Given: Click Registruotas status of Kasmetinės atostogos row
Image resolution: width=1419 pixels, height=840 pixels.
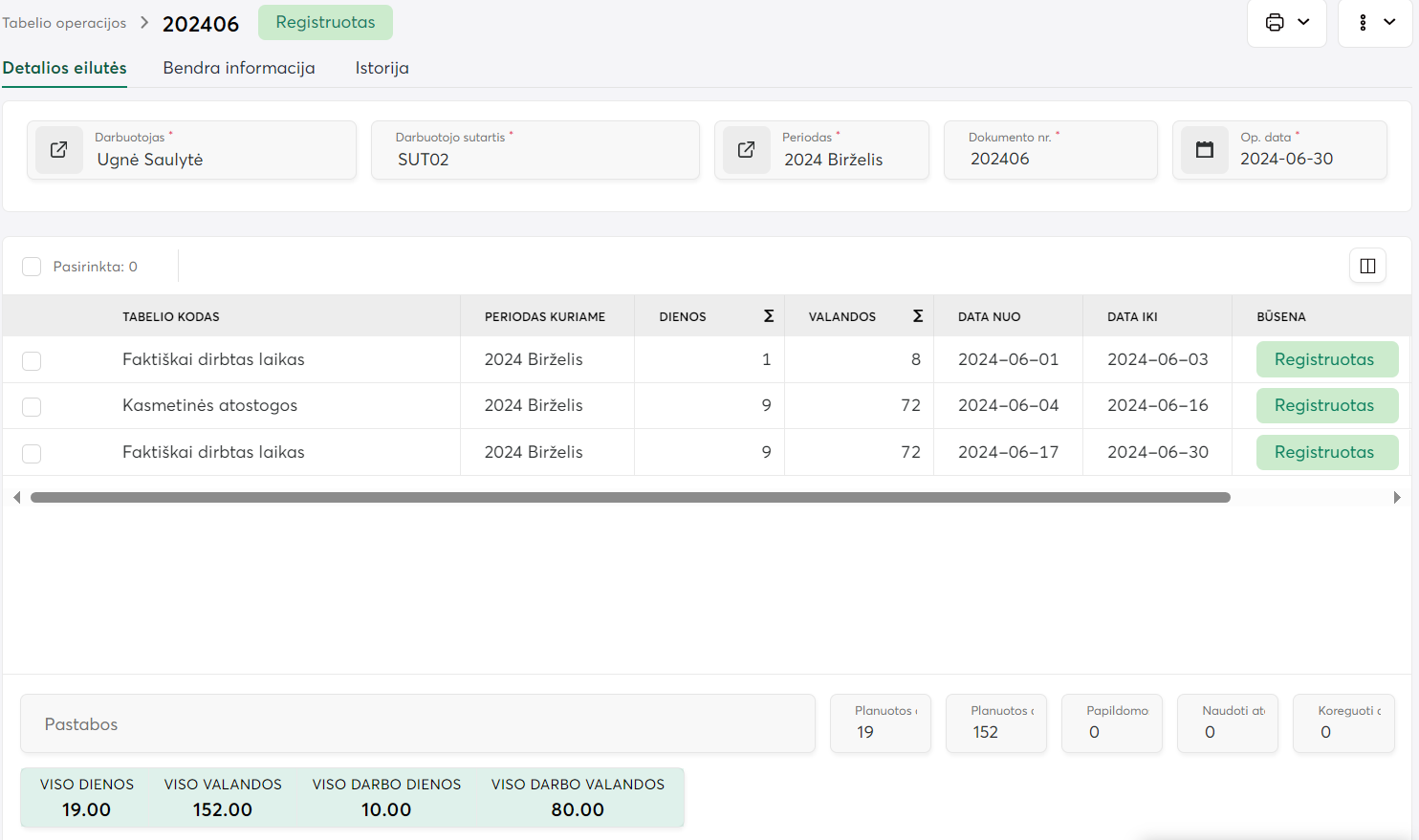Looking at the screenshot, I should point(1326,406).
